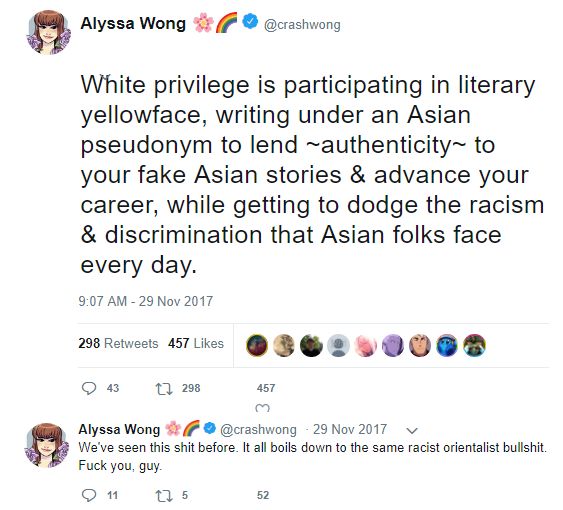The height and width of the screenshot is (510, 563).
Task: Expand the chevron menu on the reply tweet
Action: click(411, 430)
